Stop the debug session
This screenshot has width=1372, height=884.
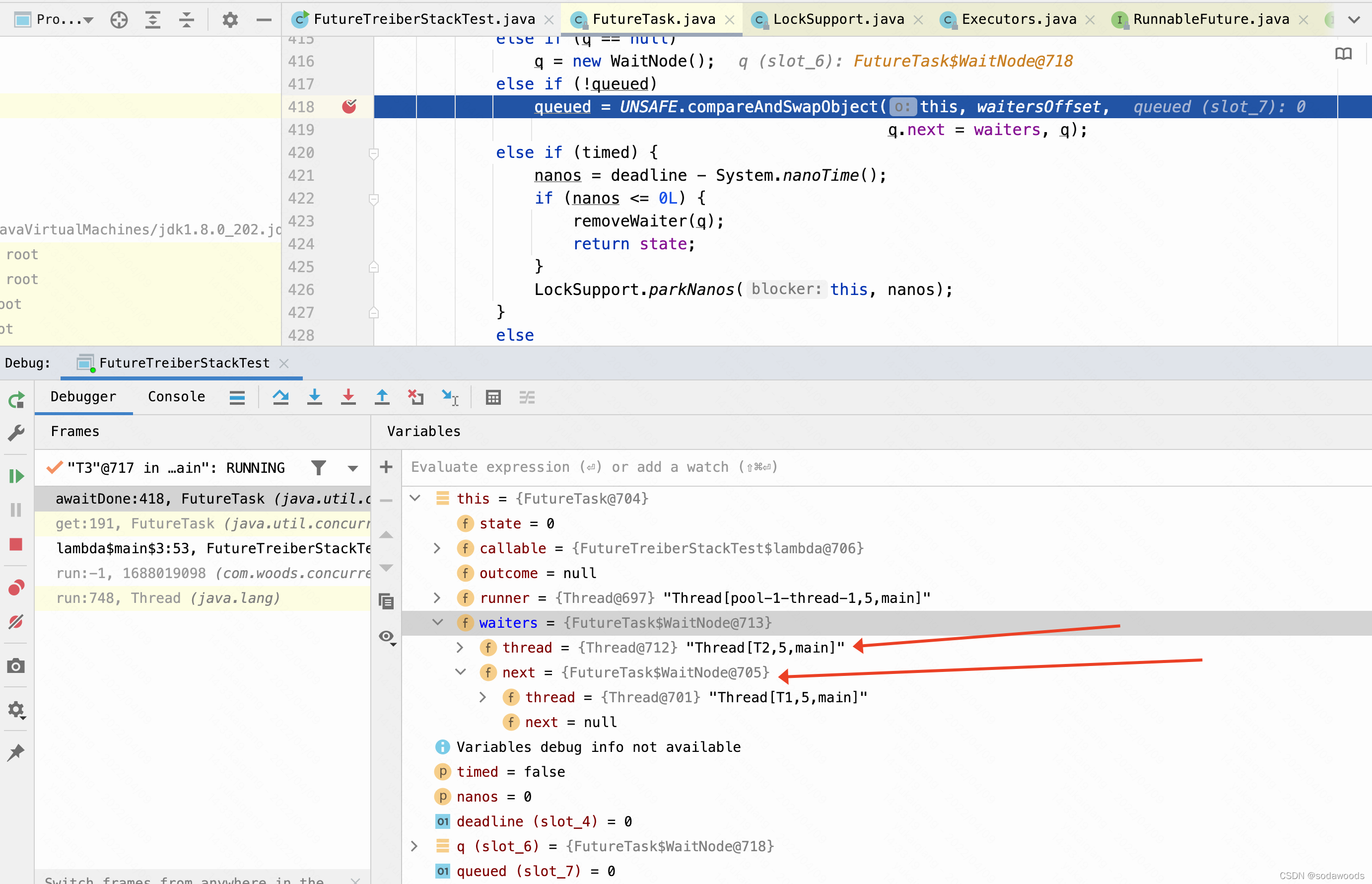tap(16, 544)
